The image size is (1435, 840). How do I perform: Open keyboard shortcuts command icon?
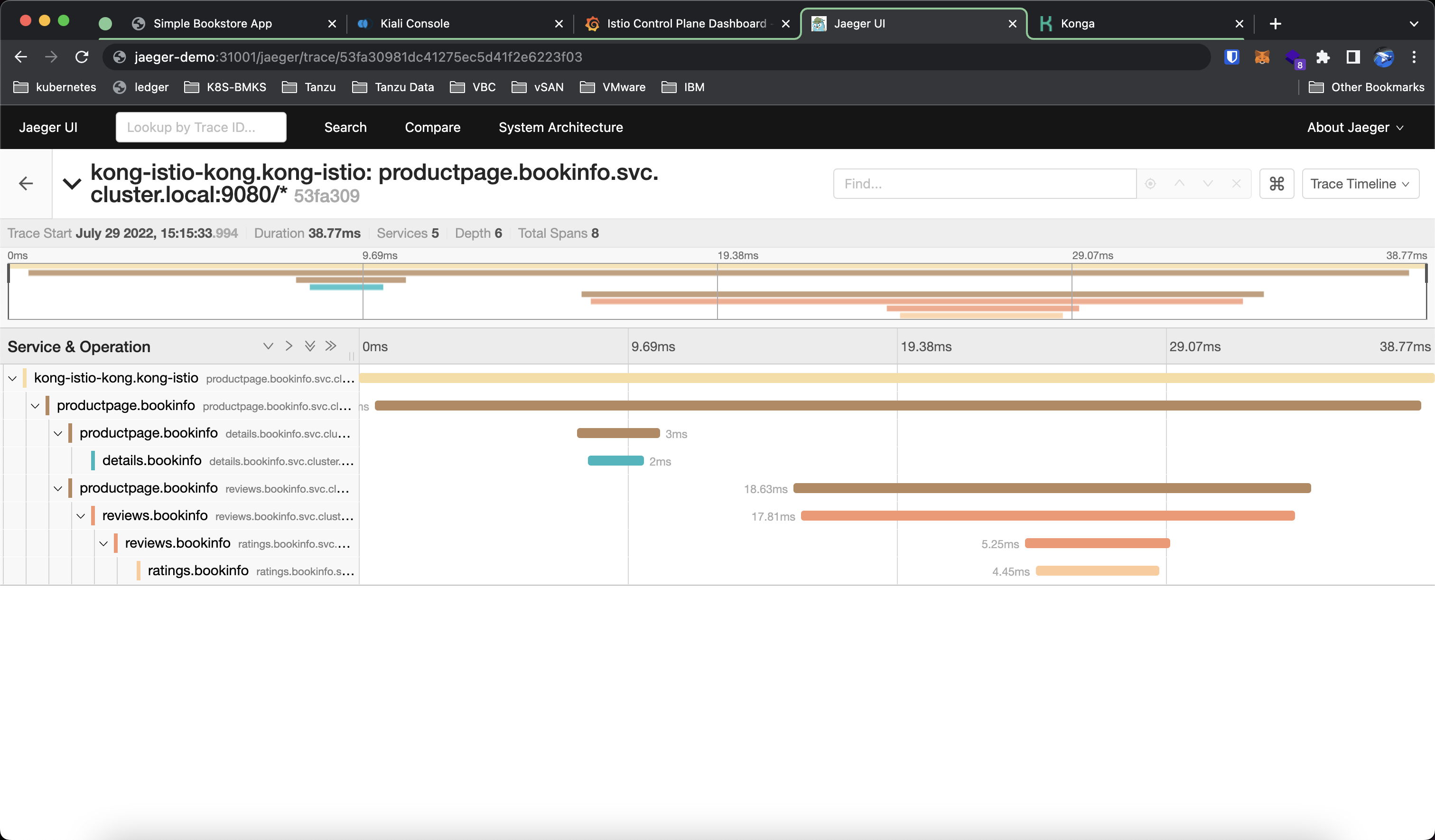coord(1277,184)
